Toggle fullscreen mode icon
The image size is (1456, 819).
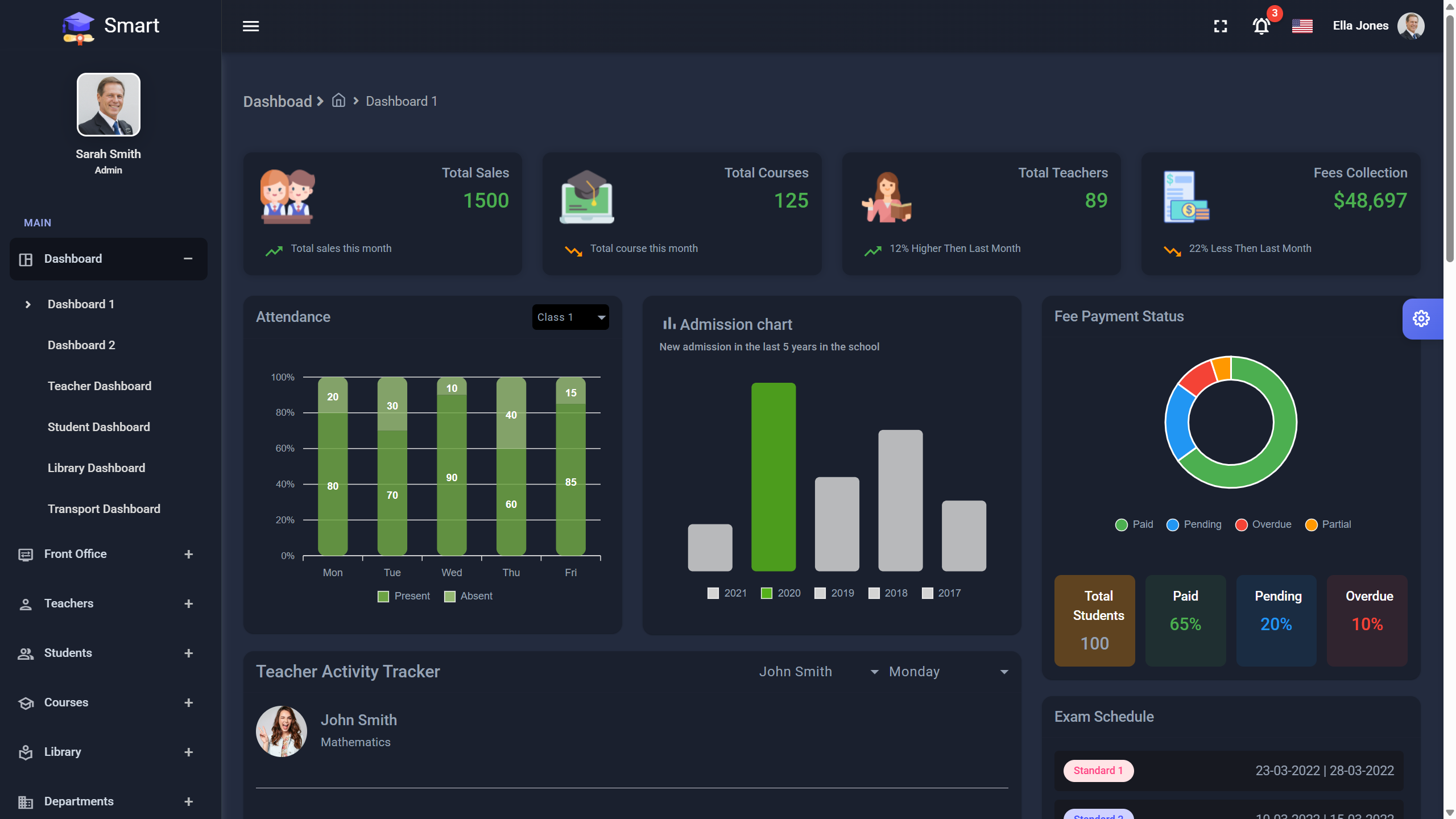point(1221,26)
